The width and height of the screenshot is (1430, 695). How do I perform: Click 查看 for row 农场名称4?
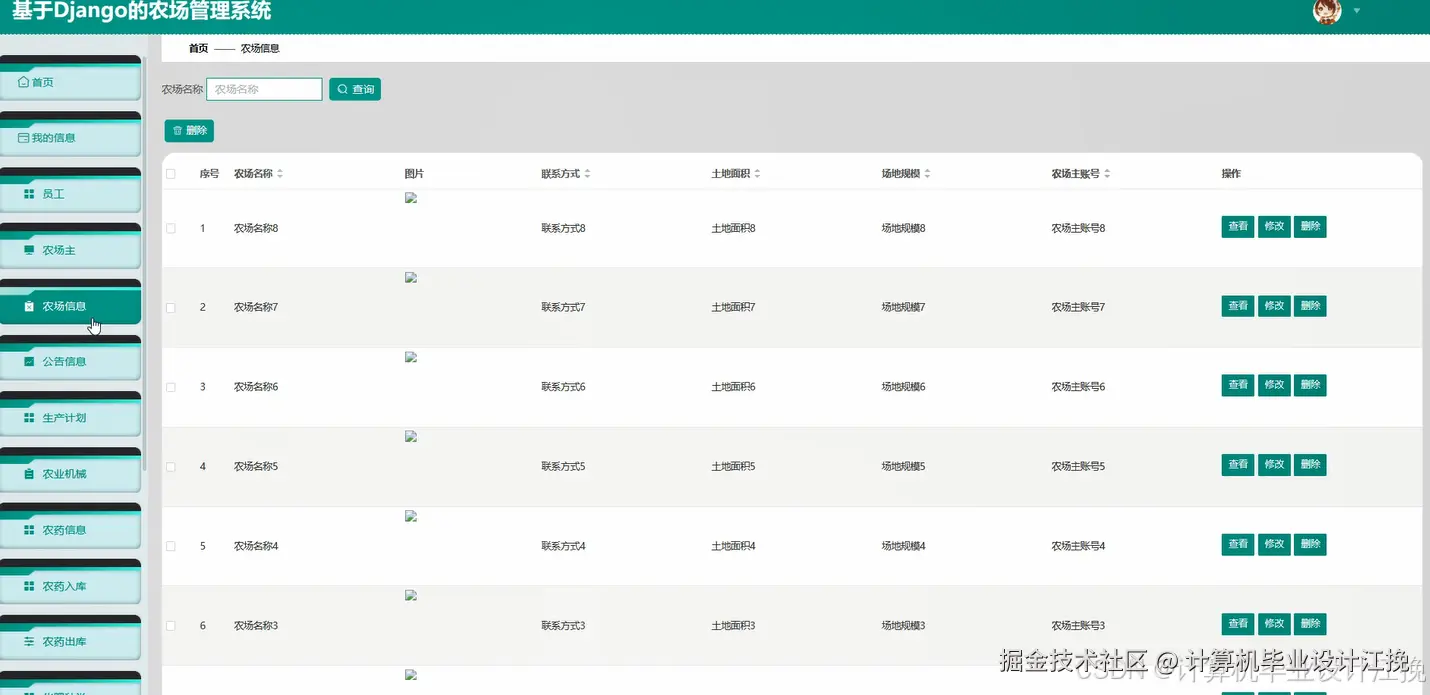click(1238, 544)
